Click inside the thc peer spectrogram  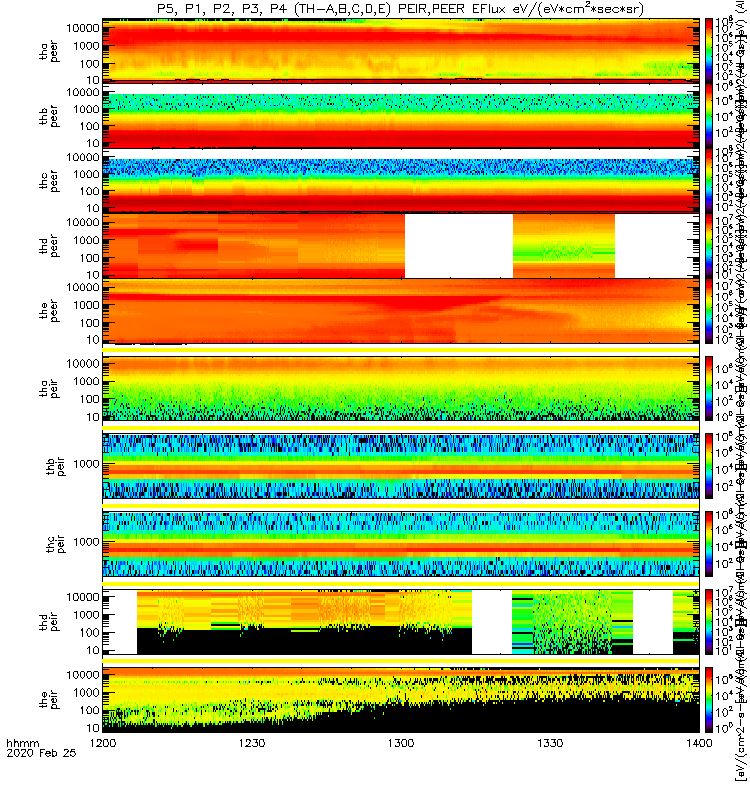401,181
